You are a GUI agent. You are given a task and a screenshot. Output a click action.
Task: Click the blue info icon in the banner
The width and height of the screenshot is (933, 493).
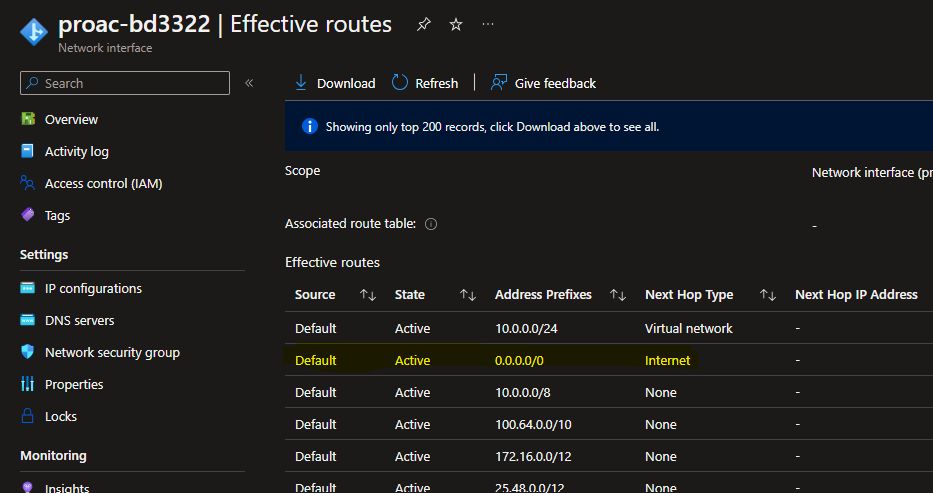click(310, 126)
